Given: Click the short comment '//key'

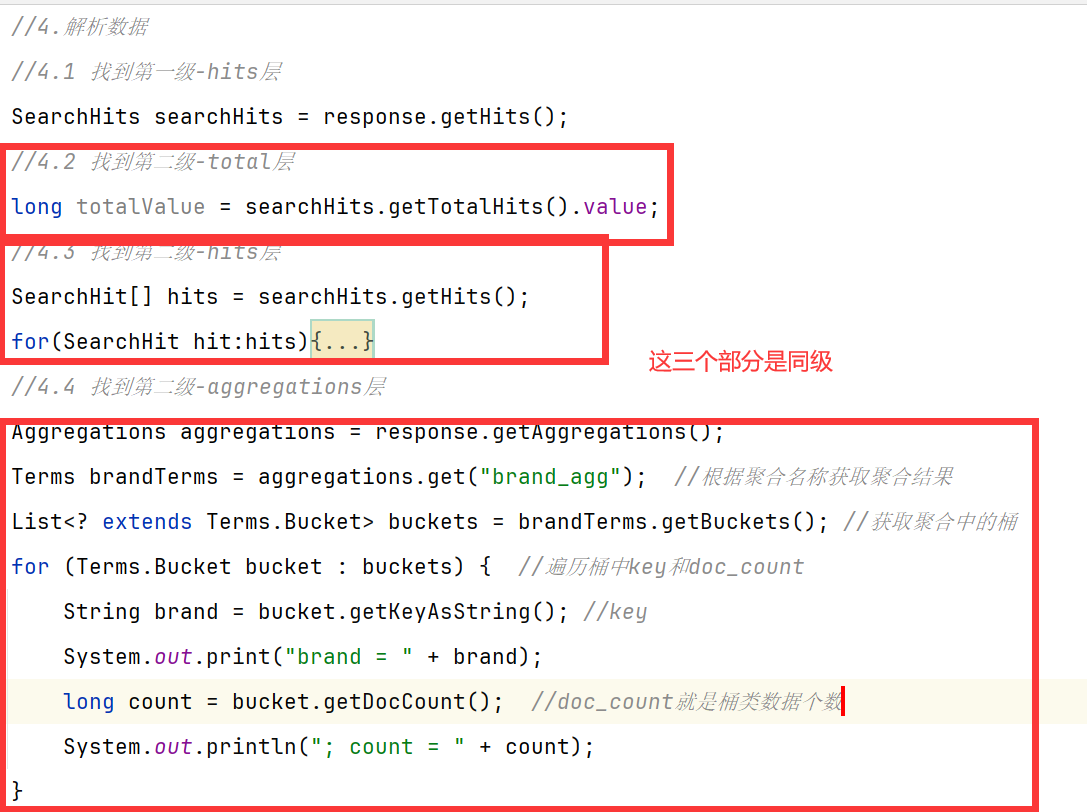Looking at the screenshot, I should pyautogui.click(x=615, y=612).
